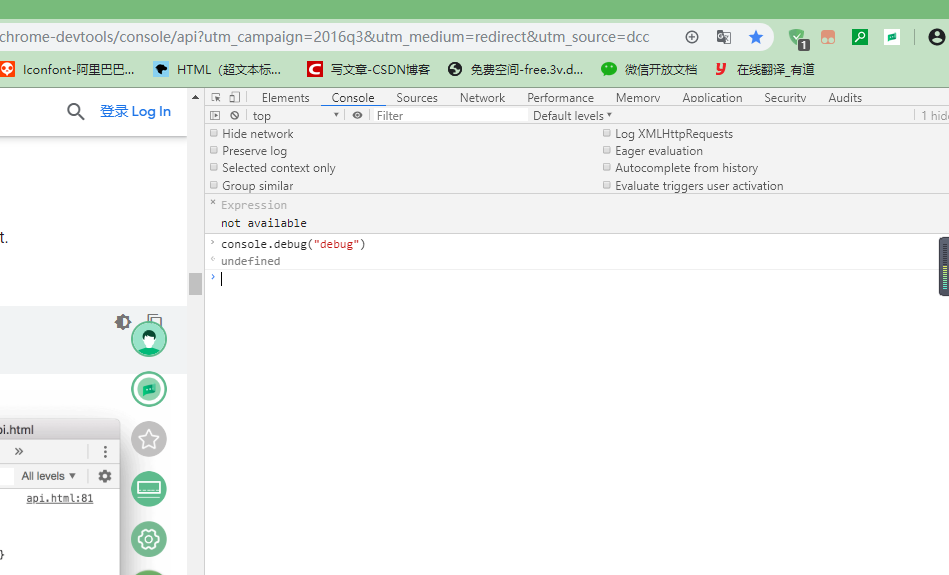Click the blue bookmark star icon

pyautogui.click(x=755, y=38)
